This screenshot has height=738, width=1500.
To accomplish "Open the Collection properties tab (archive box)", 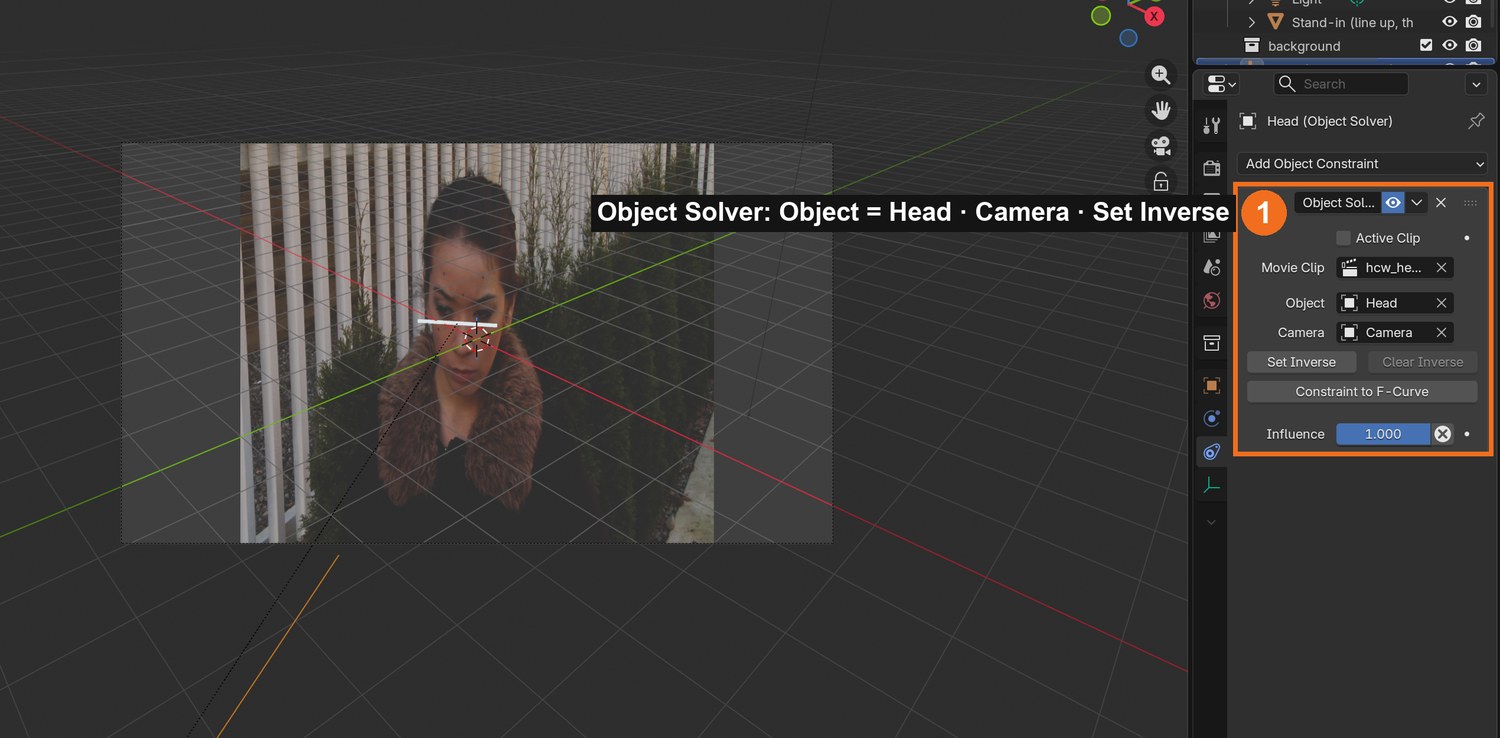I will pyautogui.click(x=1212, y=343).
